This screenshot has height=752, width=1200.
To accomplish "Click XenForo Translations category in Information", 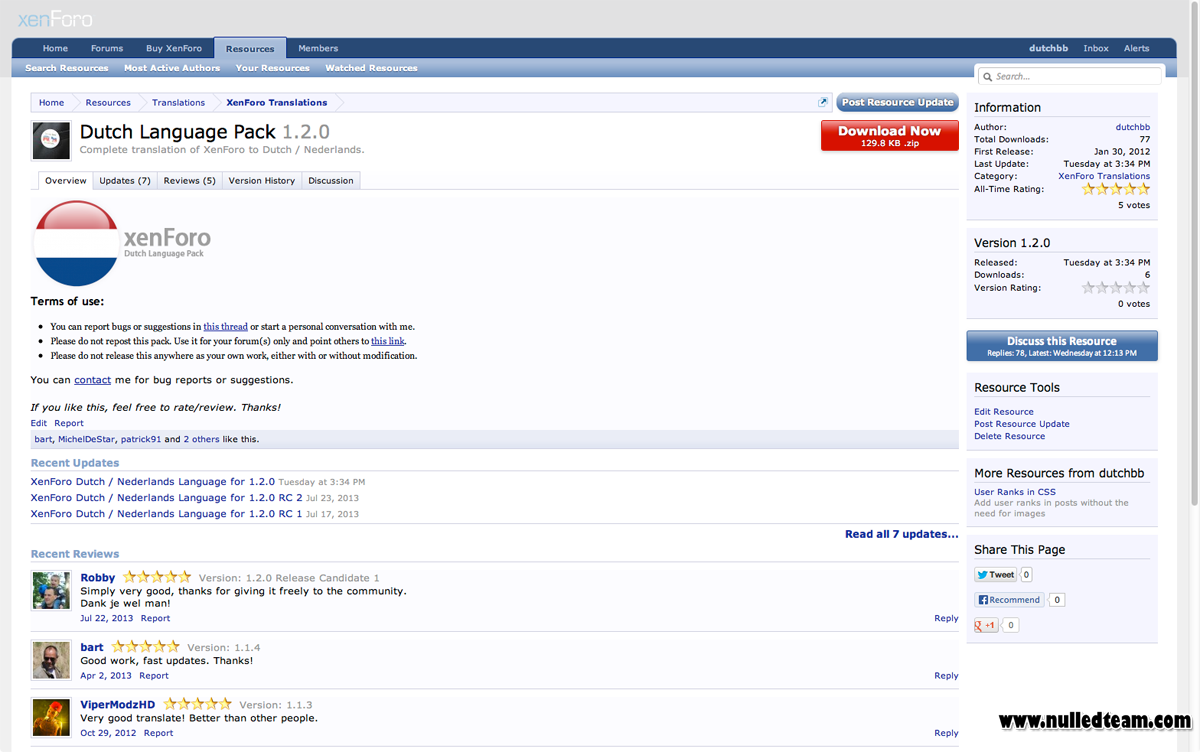I will (1104, 176).
